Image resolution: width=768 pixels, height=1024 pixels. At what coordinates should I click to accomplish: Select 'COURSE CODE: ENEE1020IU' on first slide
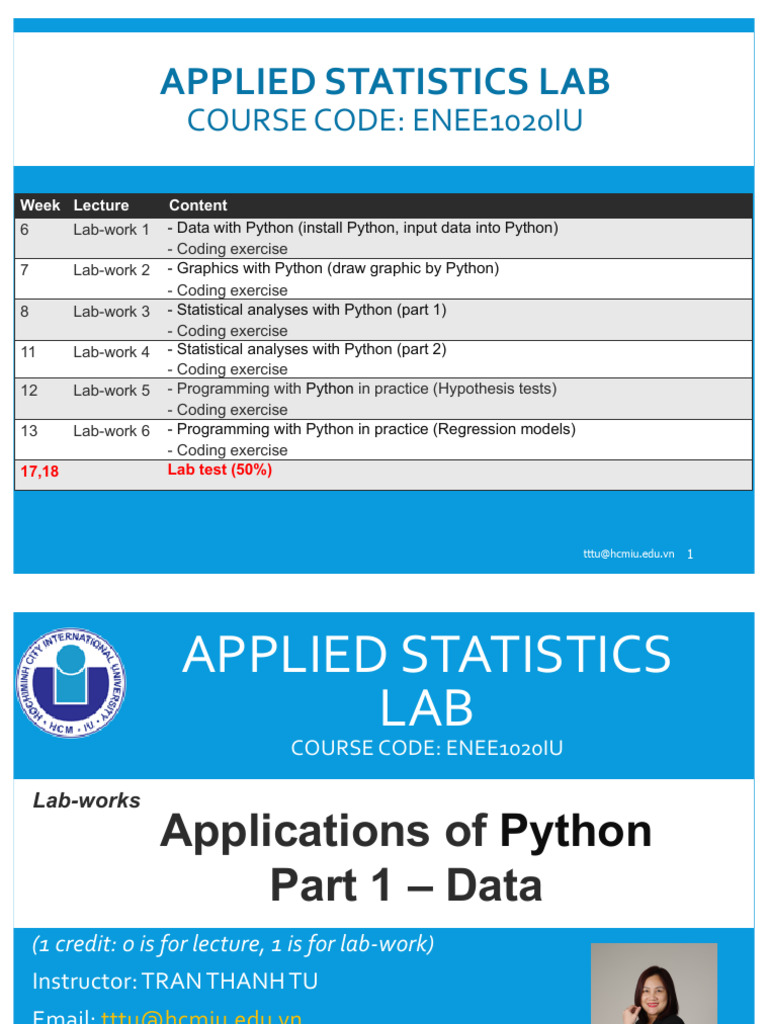click(385, 121)
